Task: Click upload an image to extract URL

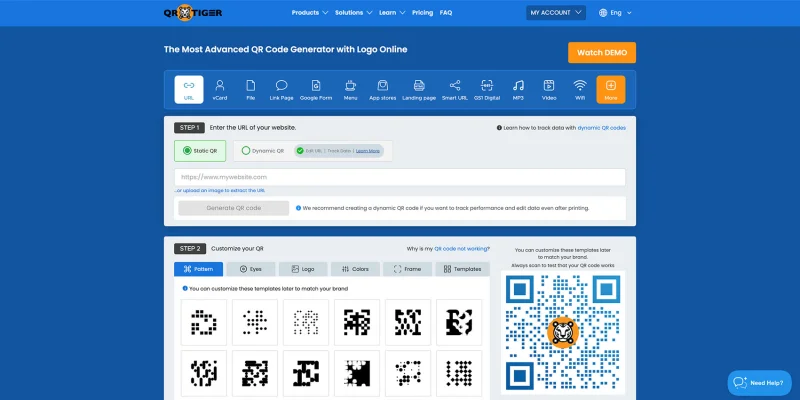Action: [x=220, y=190]
